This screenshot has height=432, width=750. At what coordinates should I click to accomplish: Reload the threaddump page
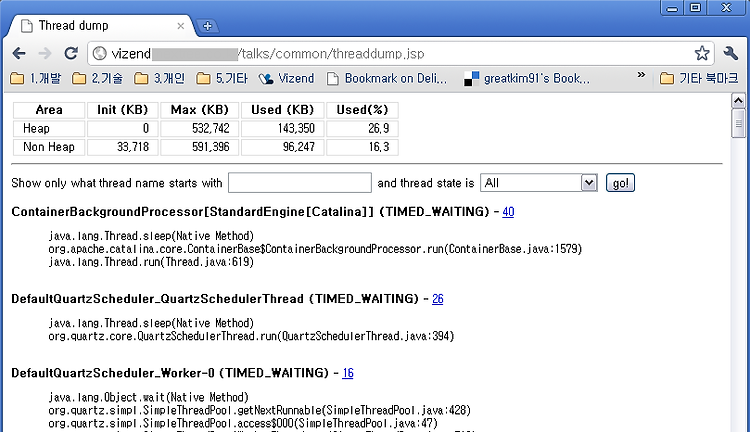click(71, 53)
